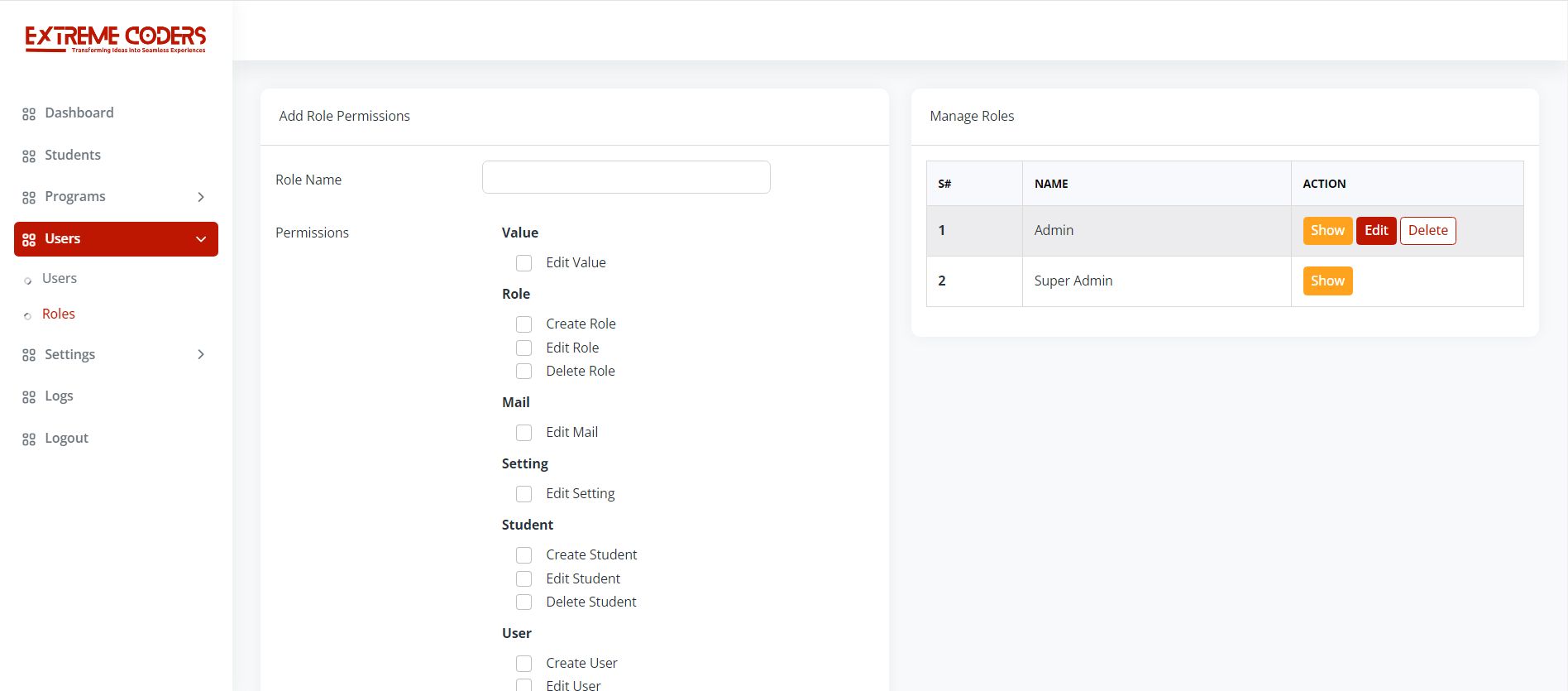Click the Logs grid icon in sidebar

coord(29,397)
